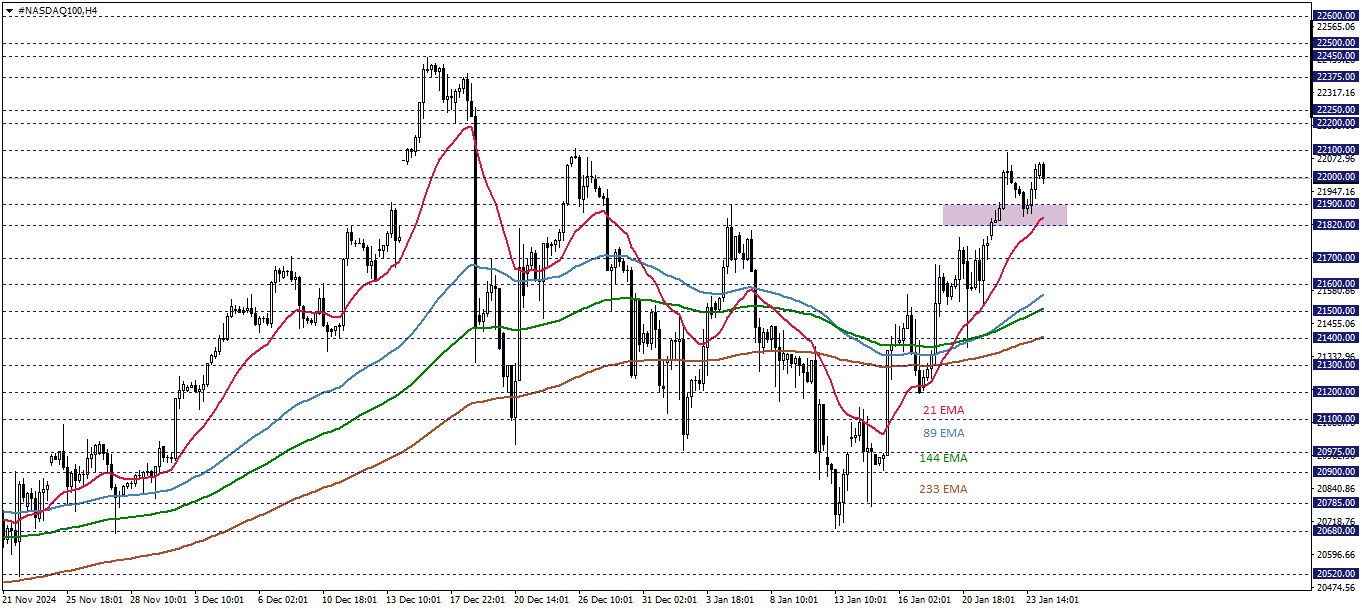Click the 22565.06 price scale value
Screen dimensions: 1362x611
click(x=1336, y=27)
